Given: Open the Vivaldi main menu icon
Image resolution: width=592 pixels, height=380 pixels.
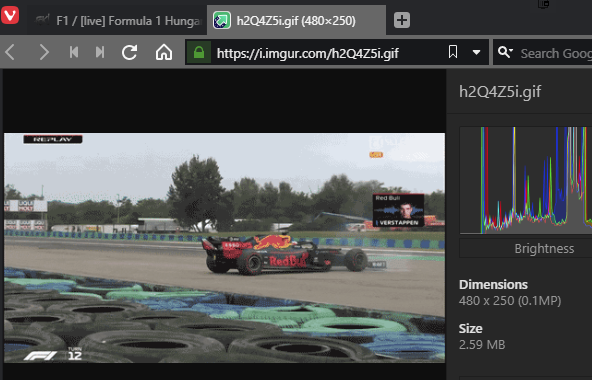Looking at the screenshot, I should point(10,16).
